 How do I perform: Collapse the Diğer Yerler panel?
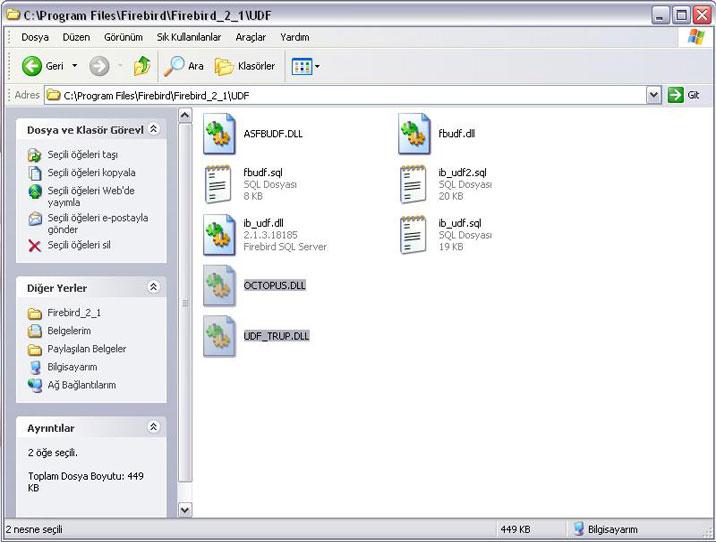(154, 287)
